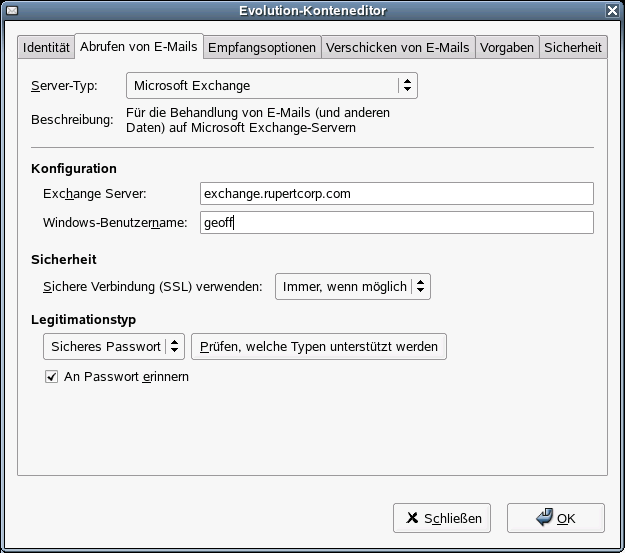Click 'Prüfen, welche Typen unterstützt werden' button
Screen dimensions: 625x553
(319, 347)
